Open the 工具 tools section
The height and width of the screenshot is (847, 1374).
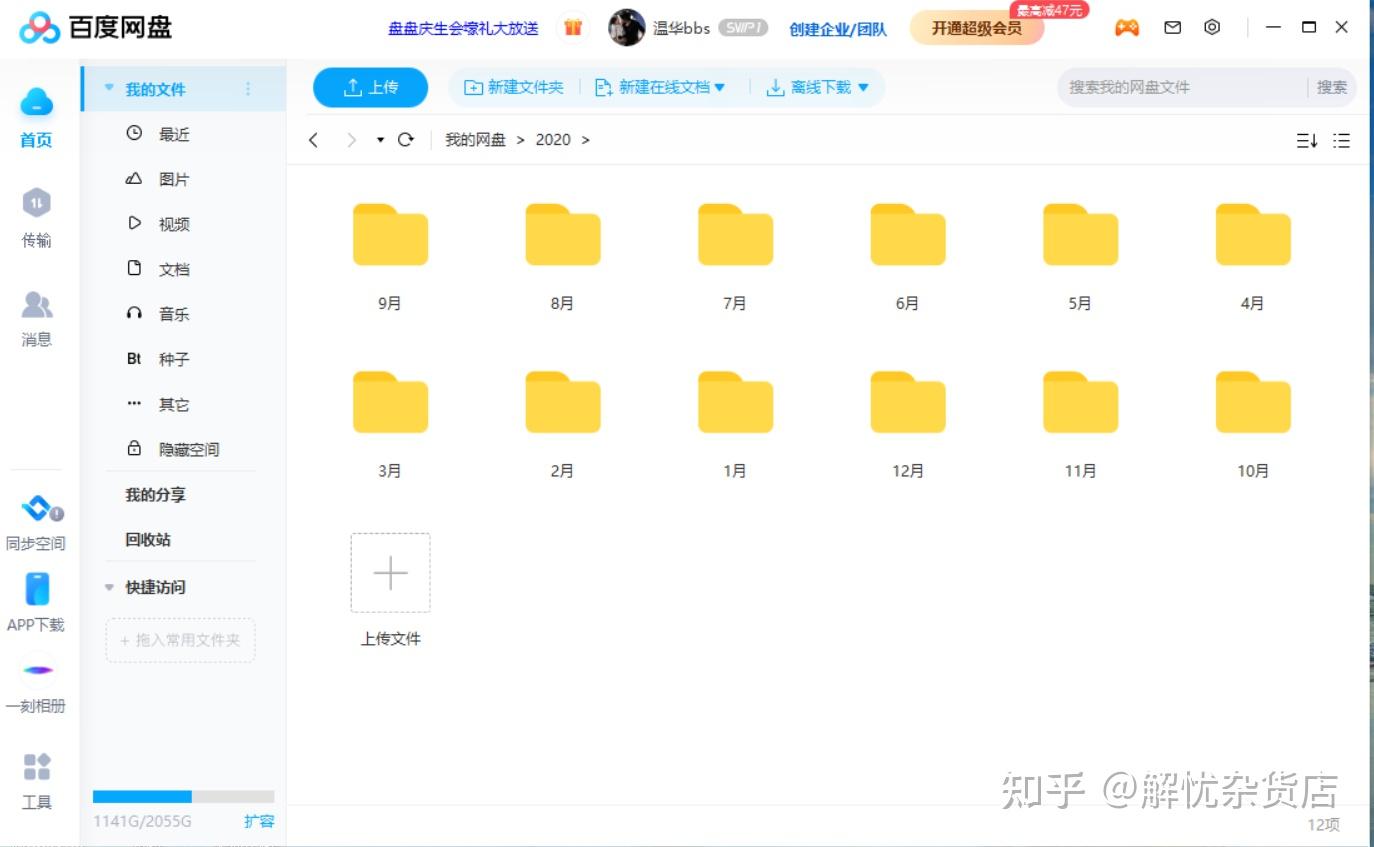coord(36,781)
